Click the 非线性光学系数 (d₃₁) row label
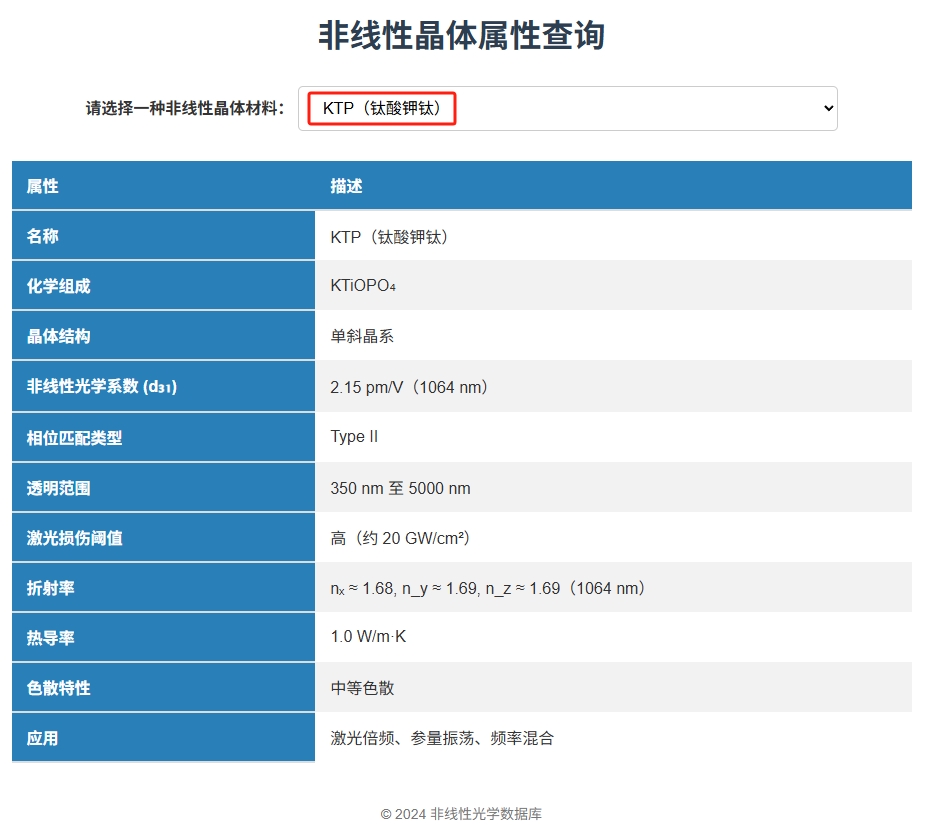Image resolution: width=931 pixels, height=825 pixels. pos(102,387)
